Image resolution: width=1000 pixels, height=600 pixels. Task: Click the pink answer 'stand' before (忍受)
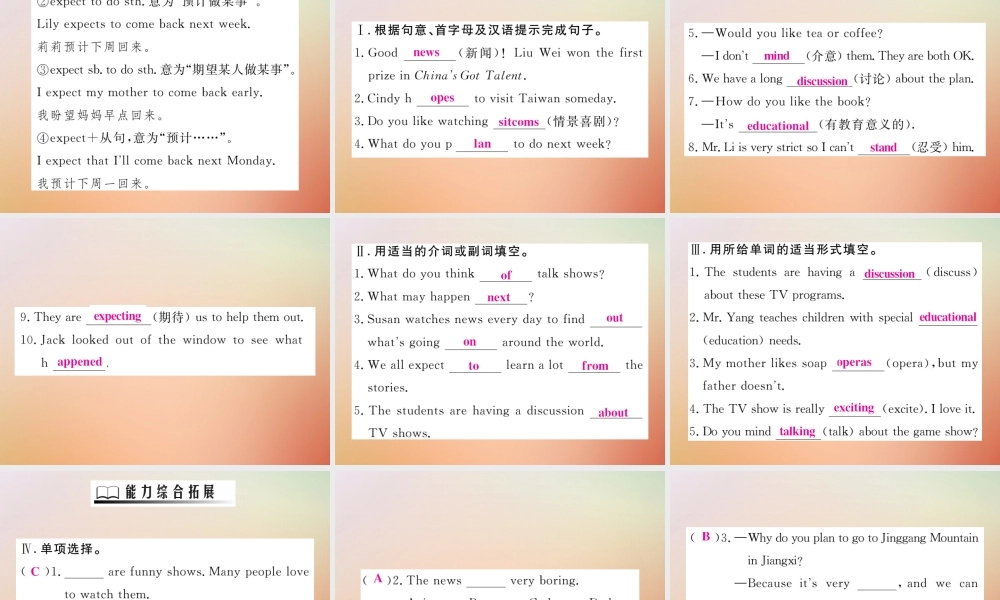[883, 148]
